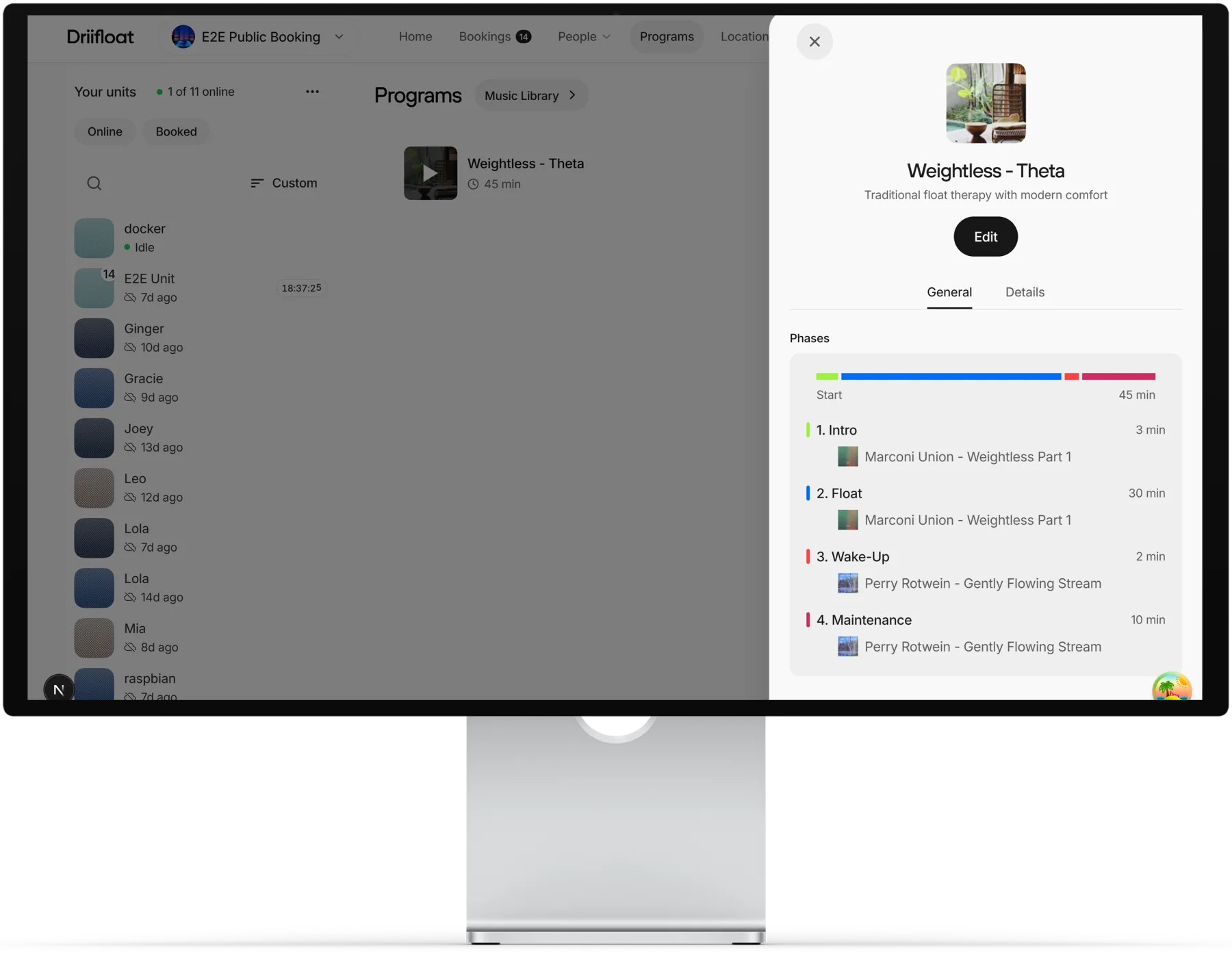
Task: Open Bookings in the navigation
Action: point(495,37)
